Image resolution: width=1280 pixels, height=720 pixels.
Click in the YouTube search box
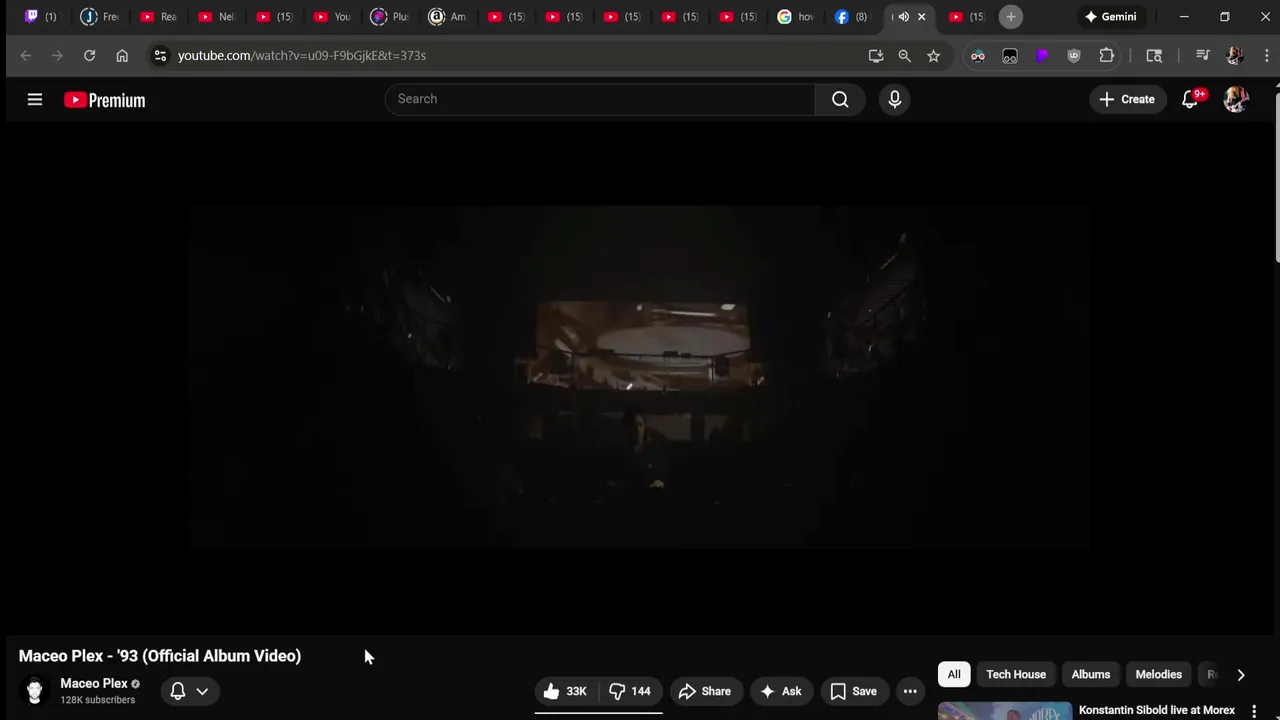600,99
